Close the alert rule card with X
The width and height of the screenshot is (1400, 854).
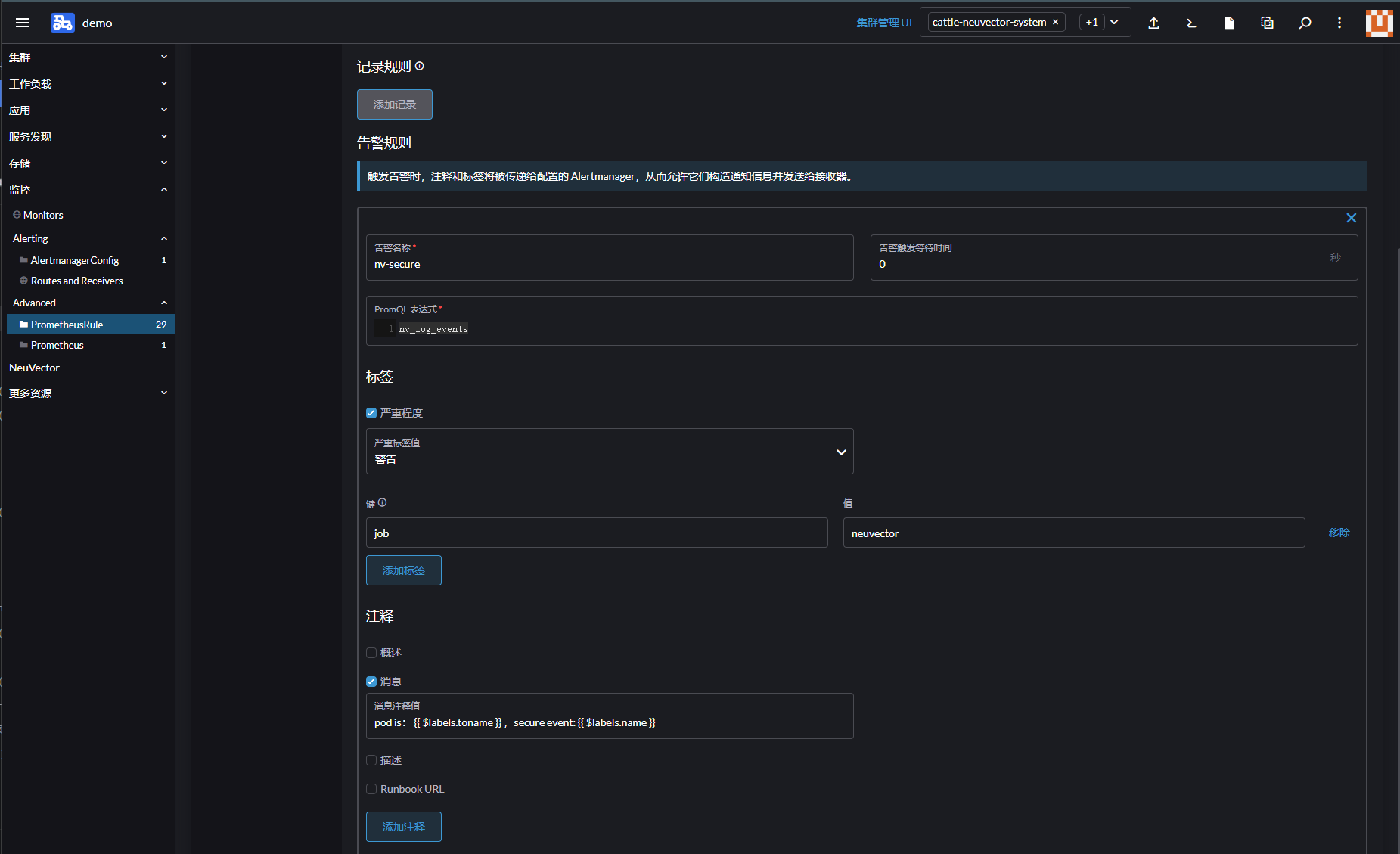coord(1351,218)
